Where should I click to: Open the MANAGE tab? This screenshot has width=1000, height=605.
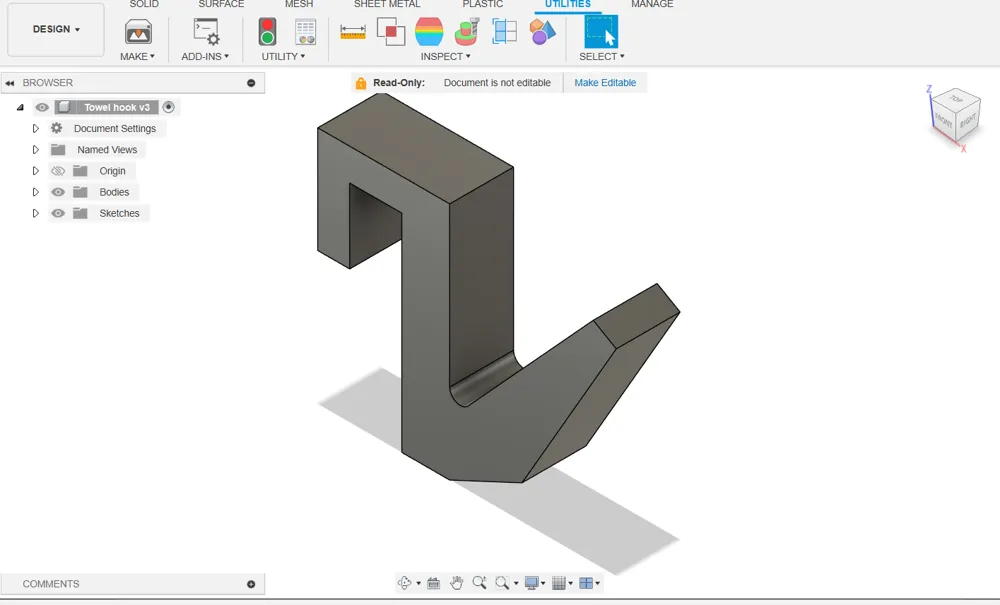click(x=652, y=4)
